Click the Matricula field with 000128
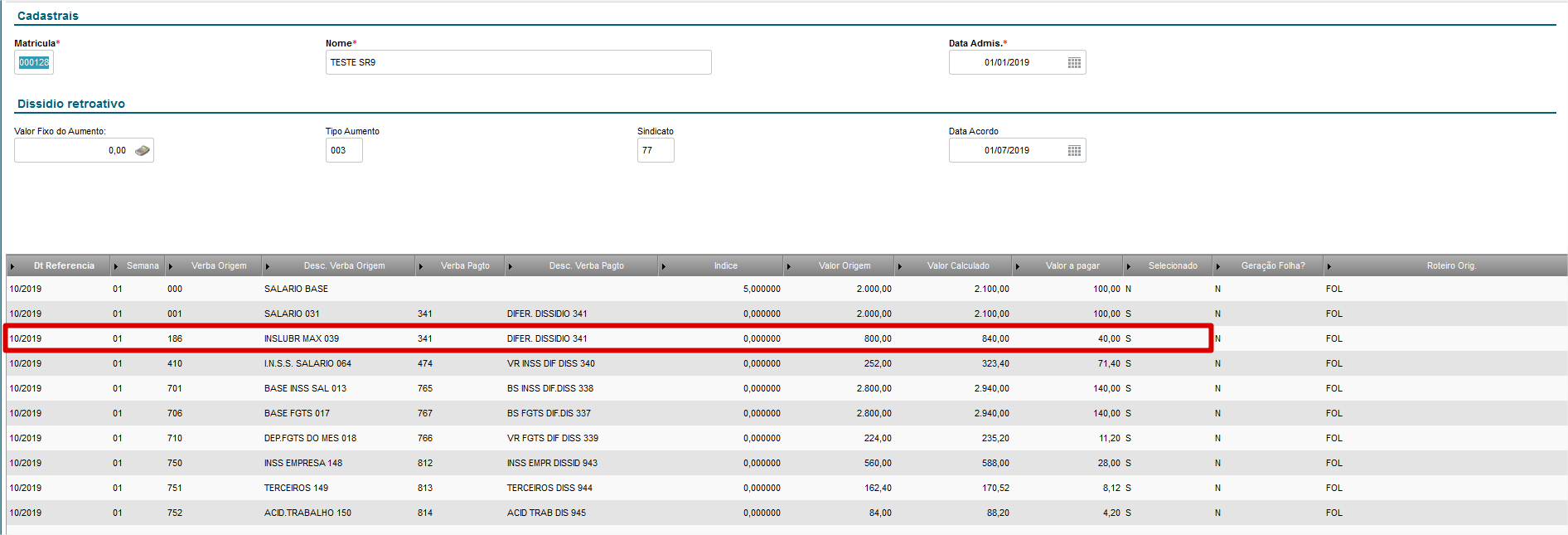This screenshot has height=535, width=1568. [x=34, y=62]
